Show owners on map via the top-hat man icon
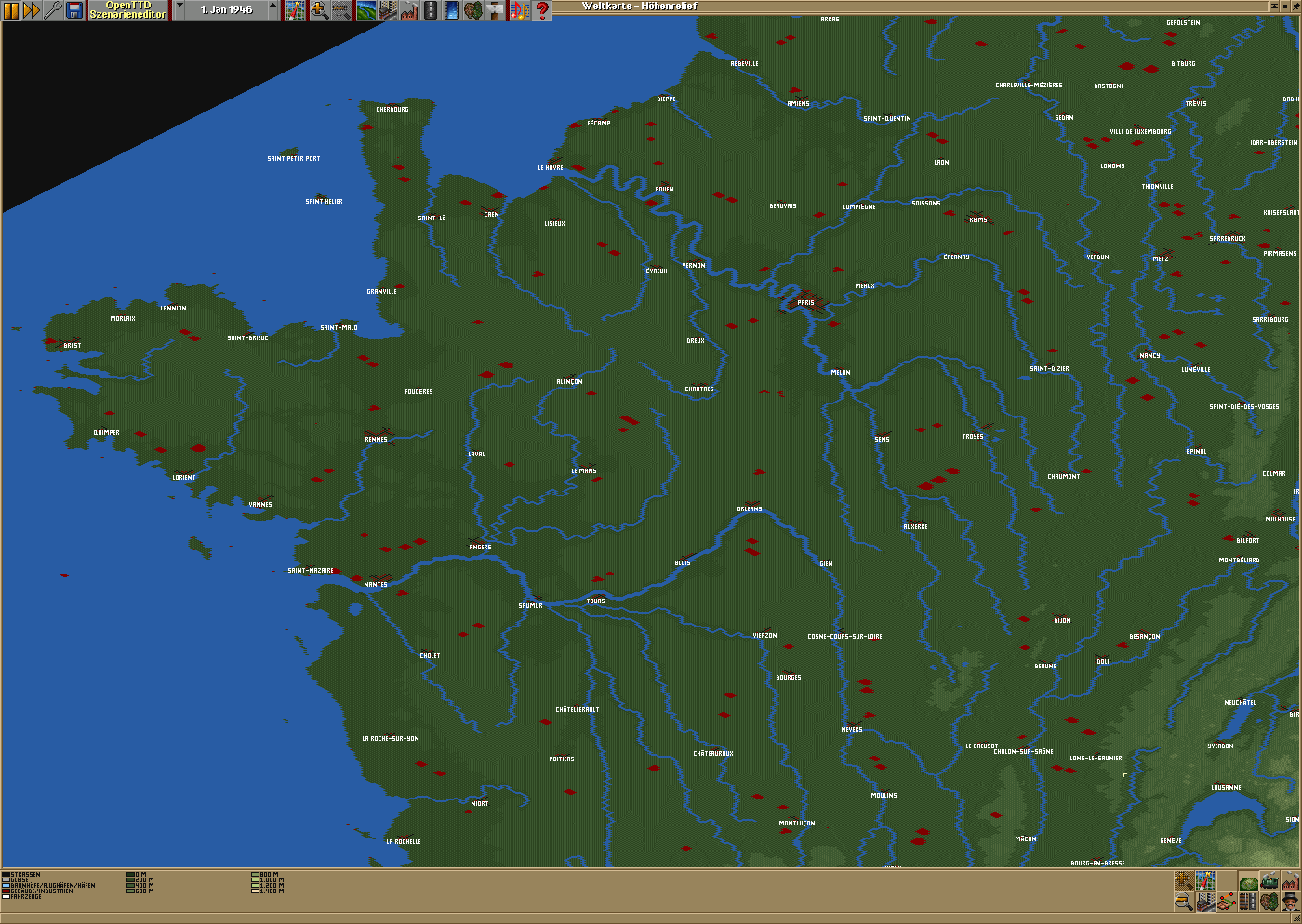This screenshot has width=1302, height=924. click(x=1290, y=902)
